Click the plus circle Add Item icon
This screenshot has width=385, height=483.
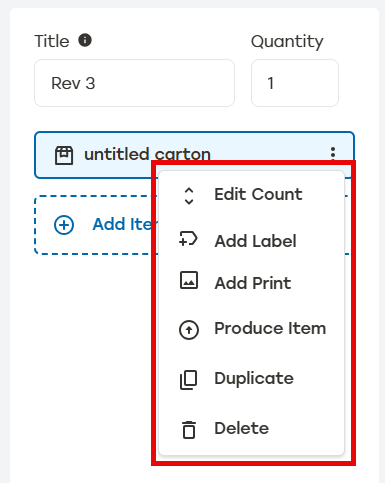[64, 225]
